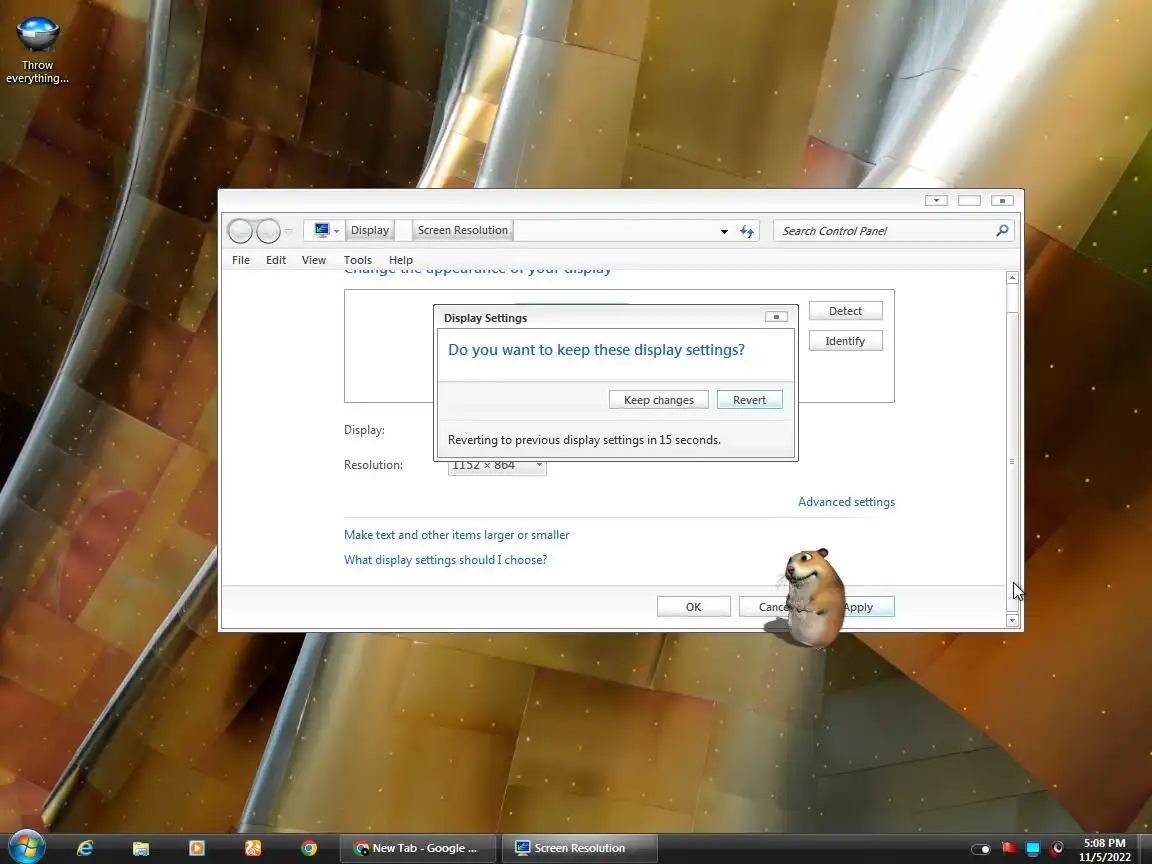Screen dimensions: 1152x864
Task: Open the Help menu
Action: [x=400, y=260]
